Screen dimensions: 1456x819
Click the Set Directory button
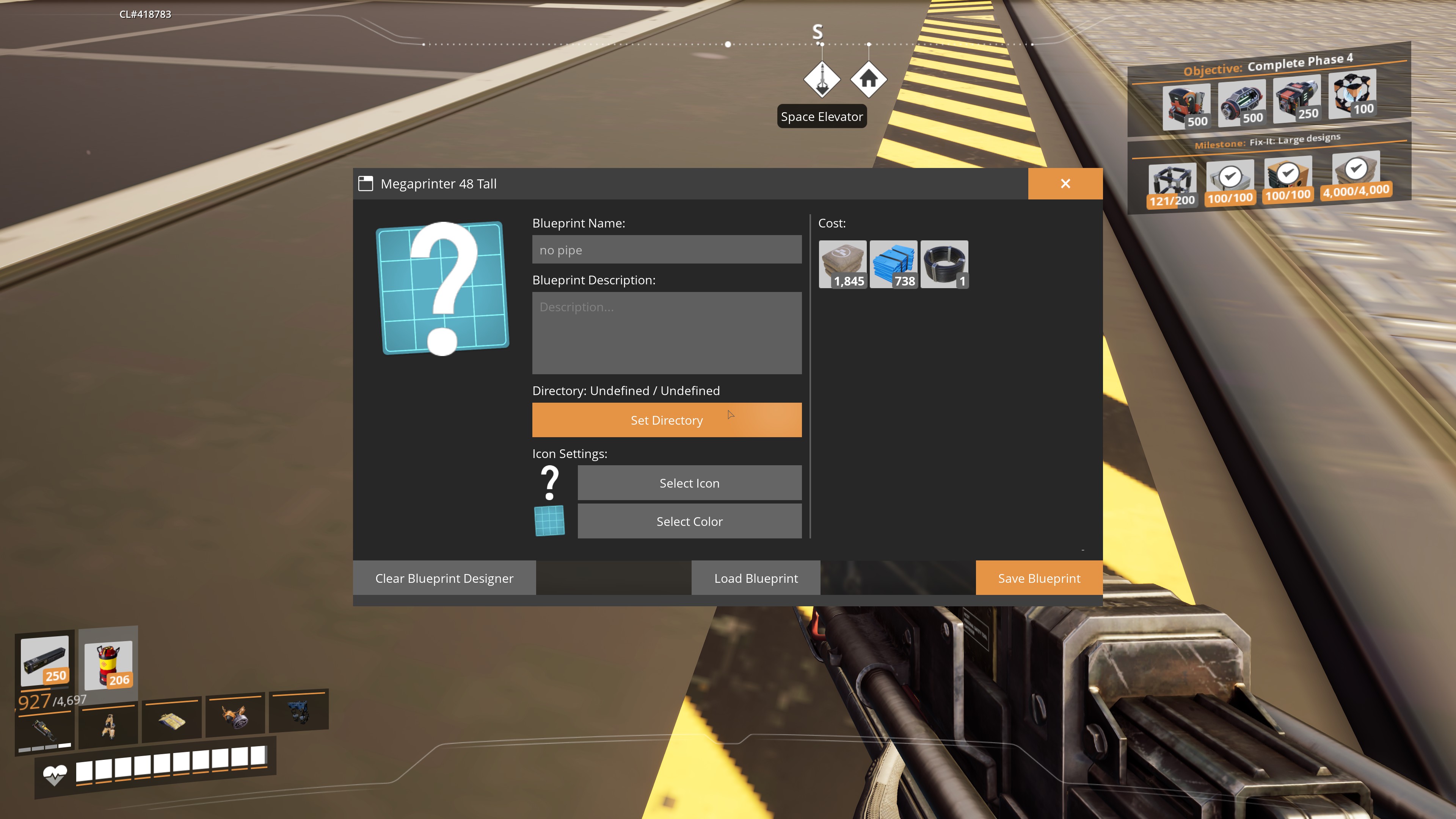point(667,419)
